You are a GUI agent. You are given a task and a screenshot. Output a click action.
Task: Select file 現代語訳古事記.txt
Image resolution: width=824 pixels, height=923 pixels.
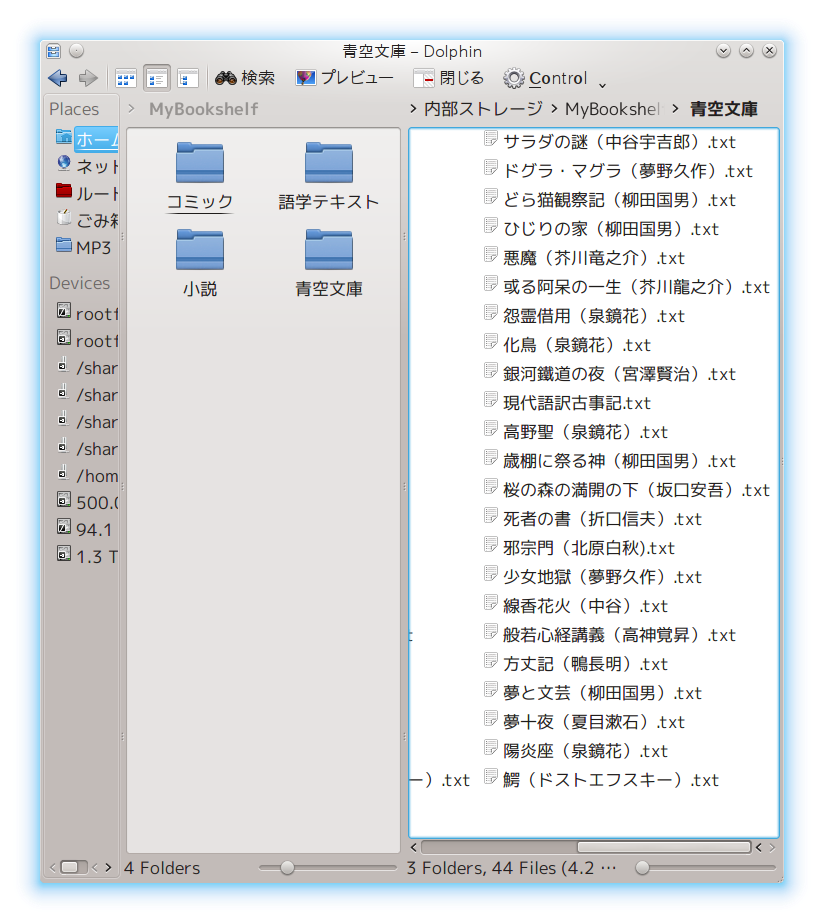(x=567, y=403)
